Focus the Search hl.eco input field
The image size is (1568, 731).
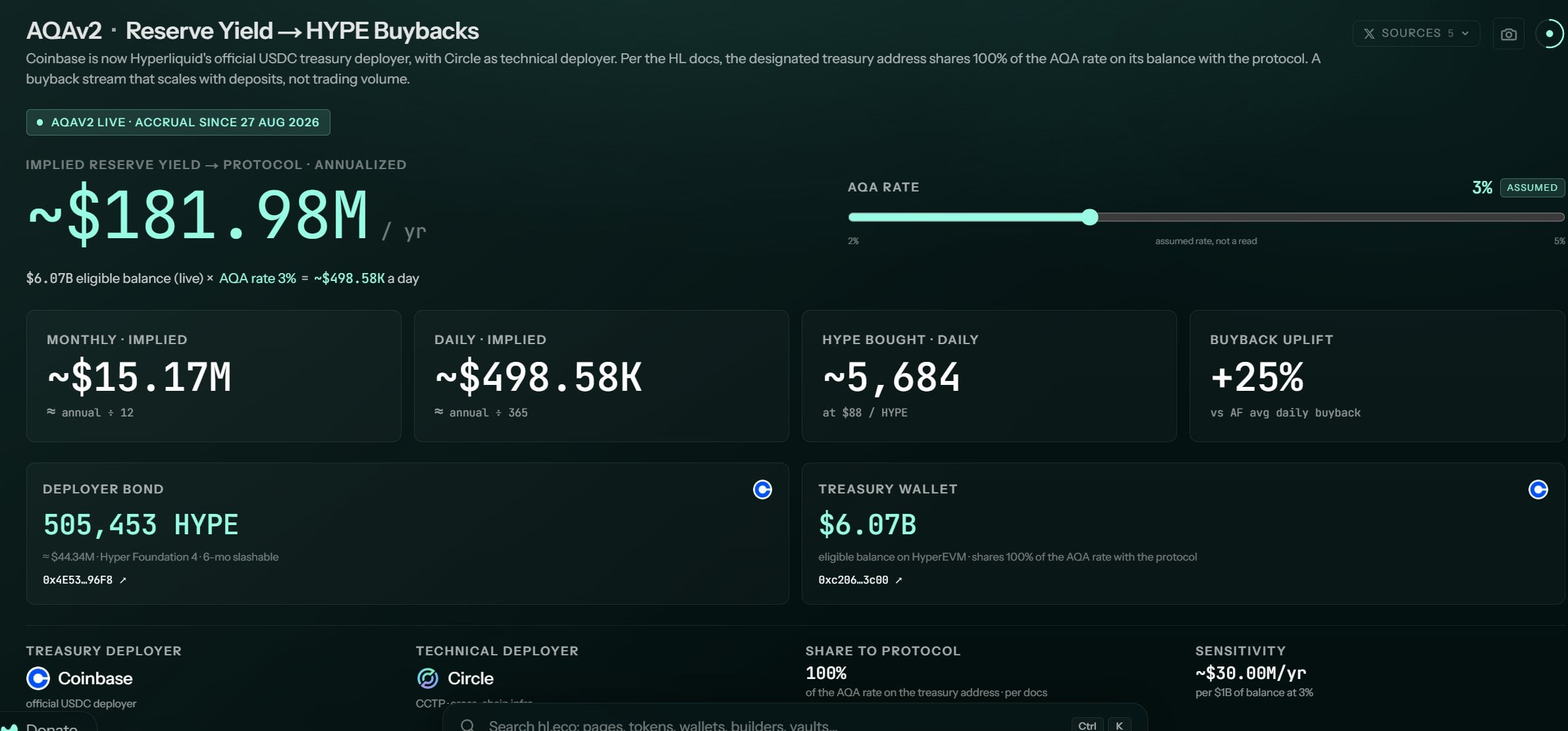[795, 718]
